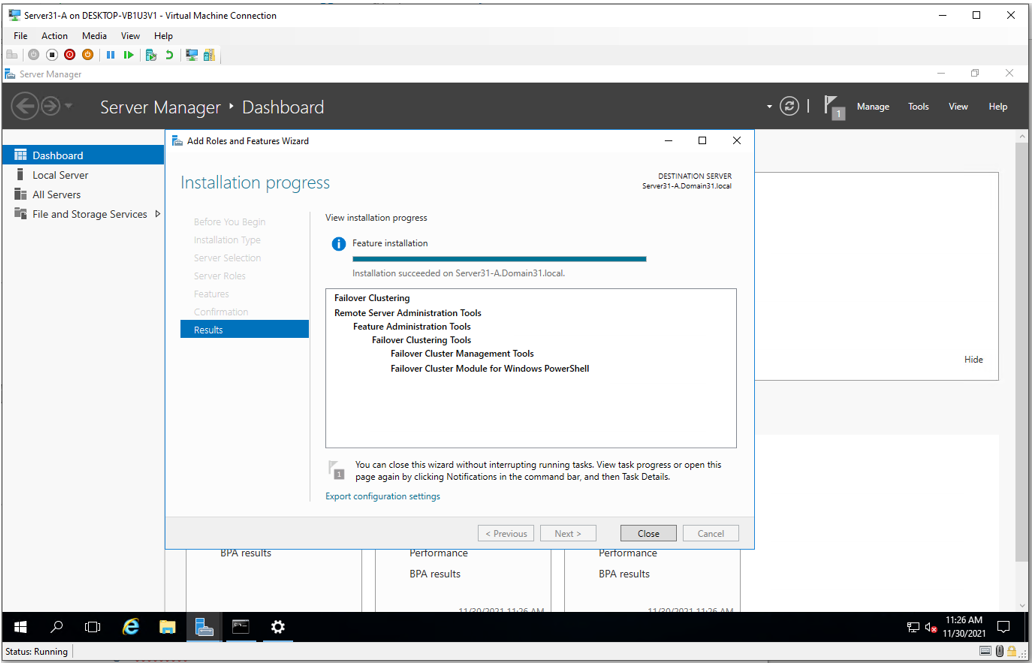Open Command Prompt taskbar icon
The width and height of the screenshot is (1032, 663).
tap(241, 627)
